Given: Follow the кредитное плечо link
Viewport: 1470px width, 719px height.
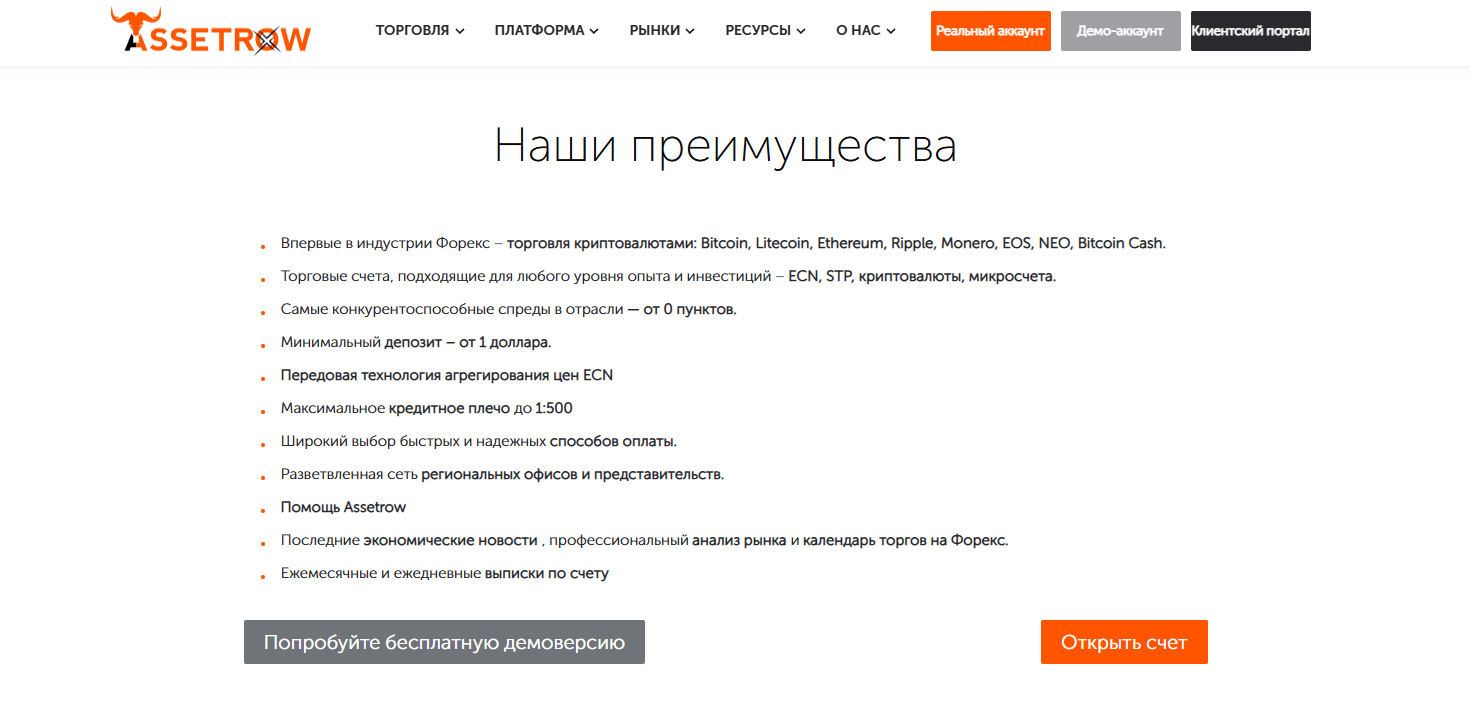Looking at the screenshot, I should 449,408.
